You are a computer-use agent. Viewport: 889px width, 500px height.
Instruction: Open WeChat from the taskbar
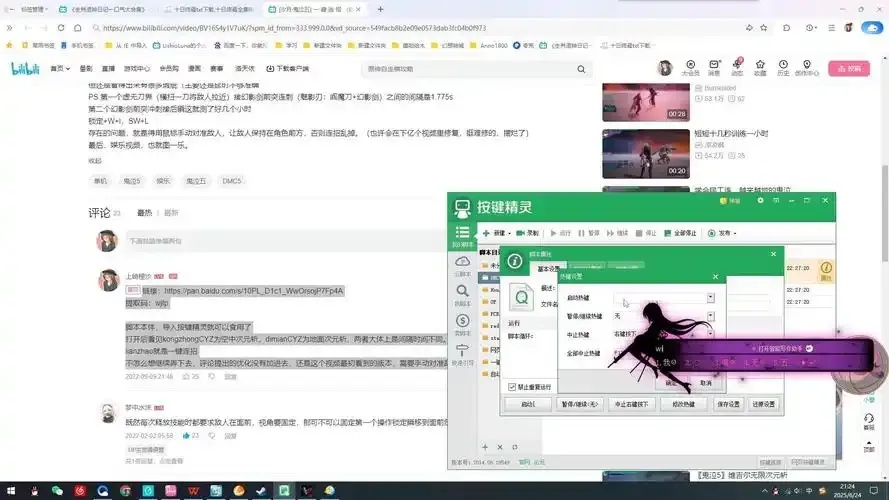57,490
